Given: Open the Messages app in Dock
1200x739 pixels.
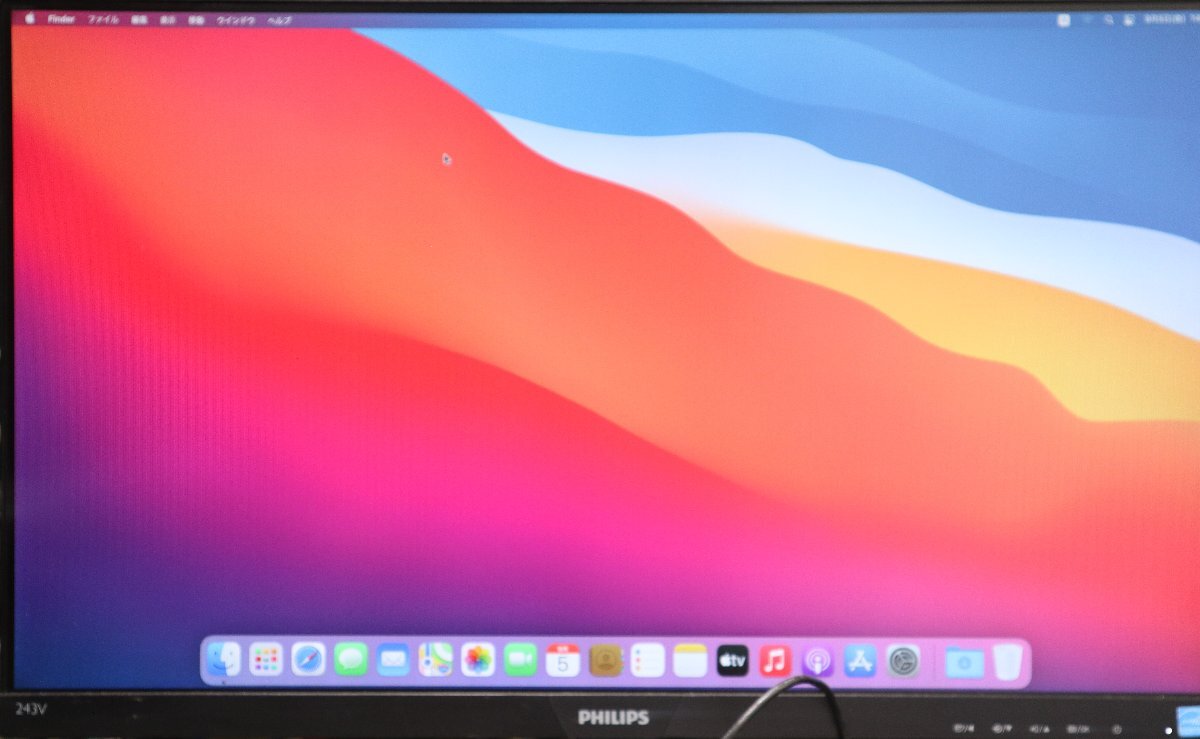Looking at the screenshot, I should pos(350,659).
